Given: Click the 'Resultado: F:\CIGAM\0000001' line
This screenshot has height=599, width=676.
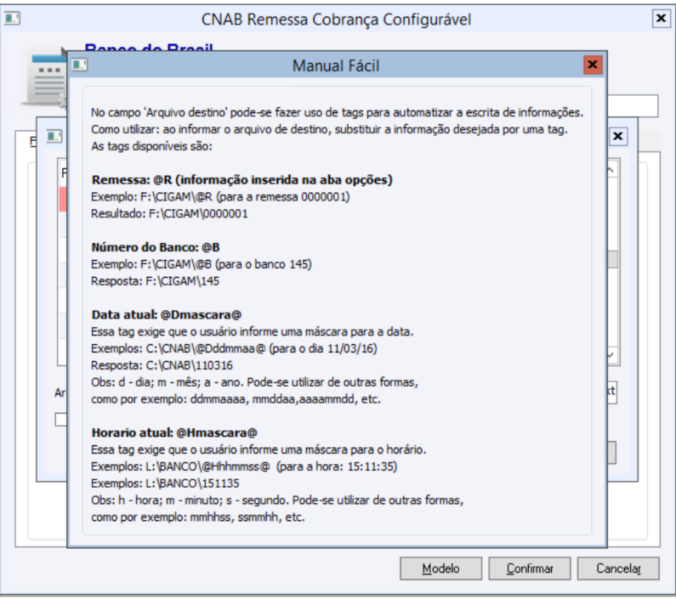Looking at the screenshot, I should click(169, 214).
